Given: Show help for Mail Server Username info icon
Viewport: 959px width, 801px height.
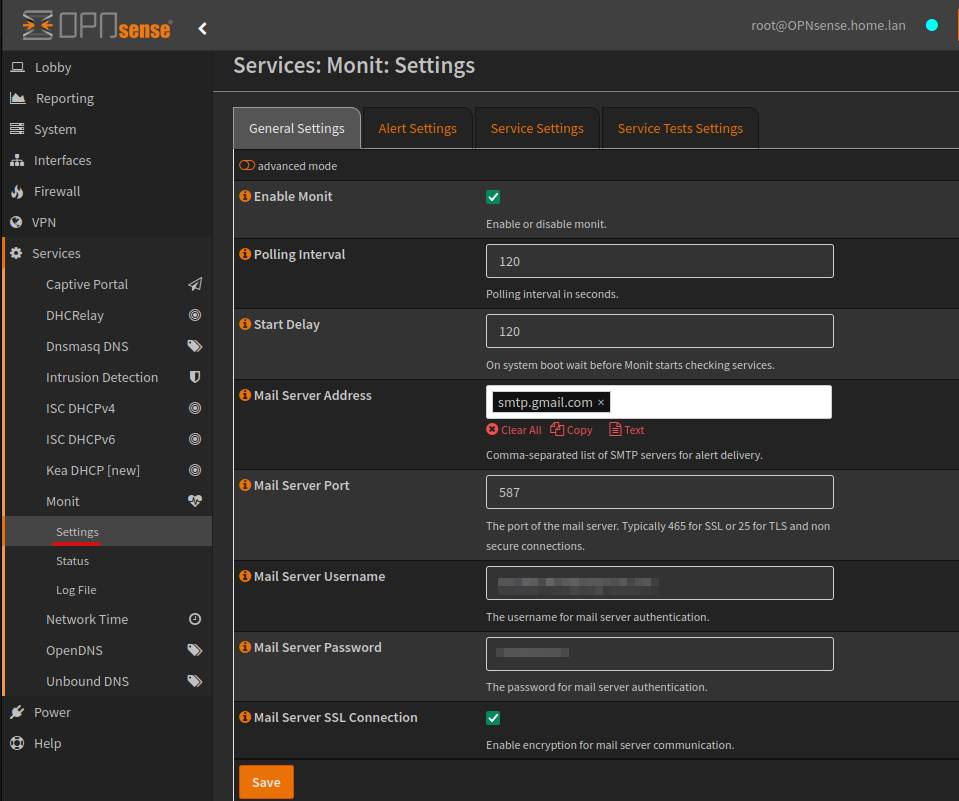Looking at the screenshot, I should (245, 577).
